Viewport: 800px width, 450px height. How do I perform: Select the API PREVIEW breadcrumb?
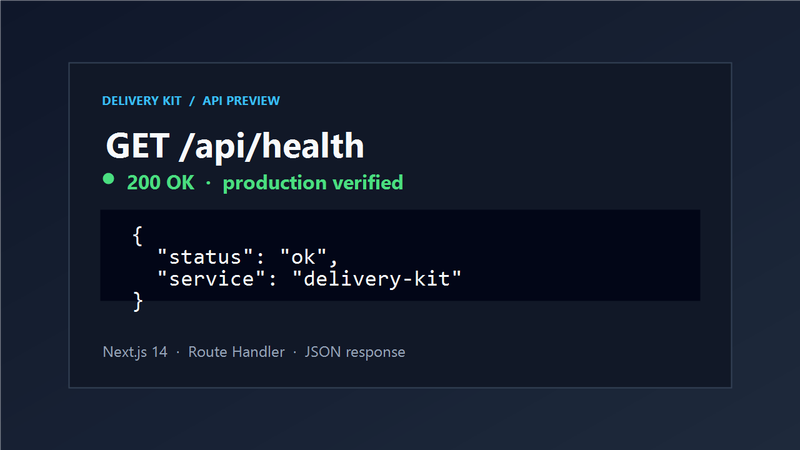click(241, 101)
